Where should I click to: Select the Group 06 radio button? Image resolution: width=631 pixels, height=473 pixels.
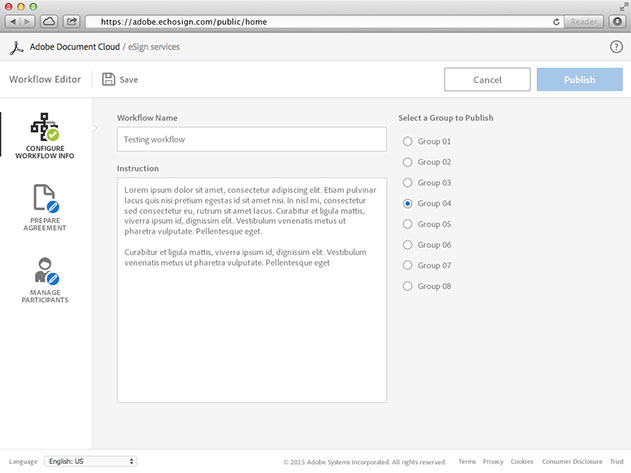(x=407, y=245)
